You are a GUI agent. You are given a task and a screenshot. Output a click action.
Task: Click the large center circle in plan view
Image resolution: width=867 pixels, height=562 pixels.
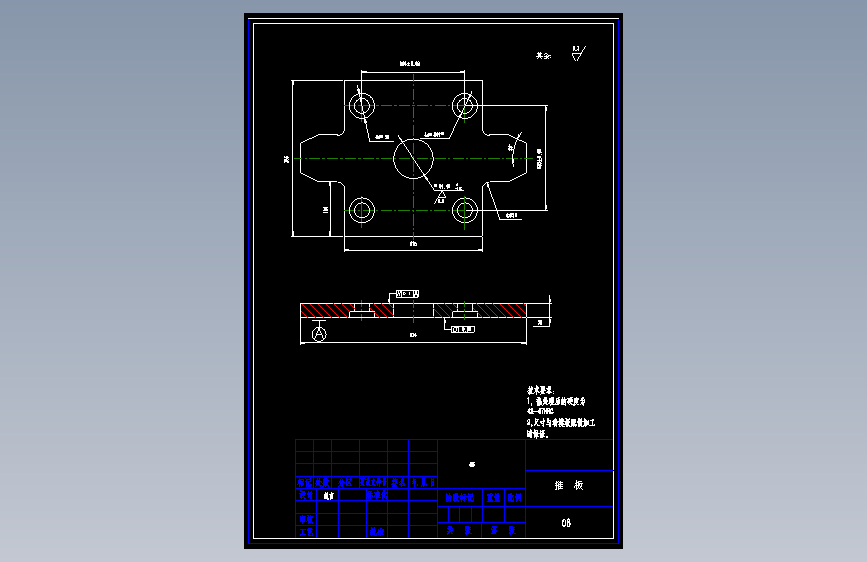pos(414,159)
